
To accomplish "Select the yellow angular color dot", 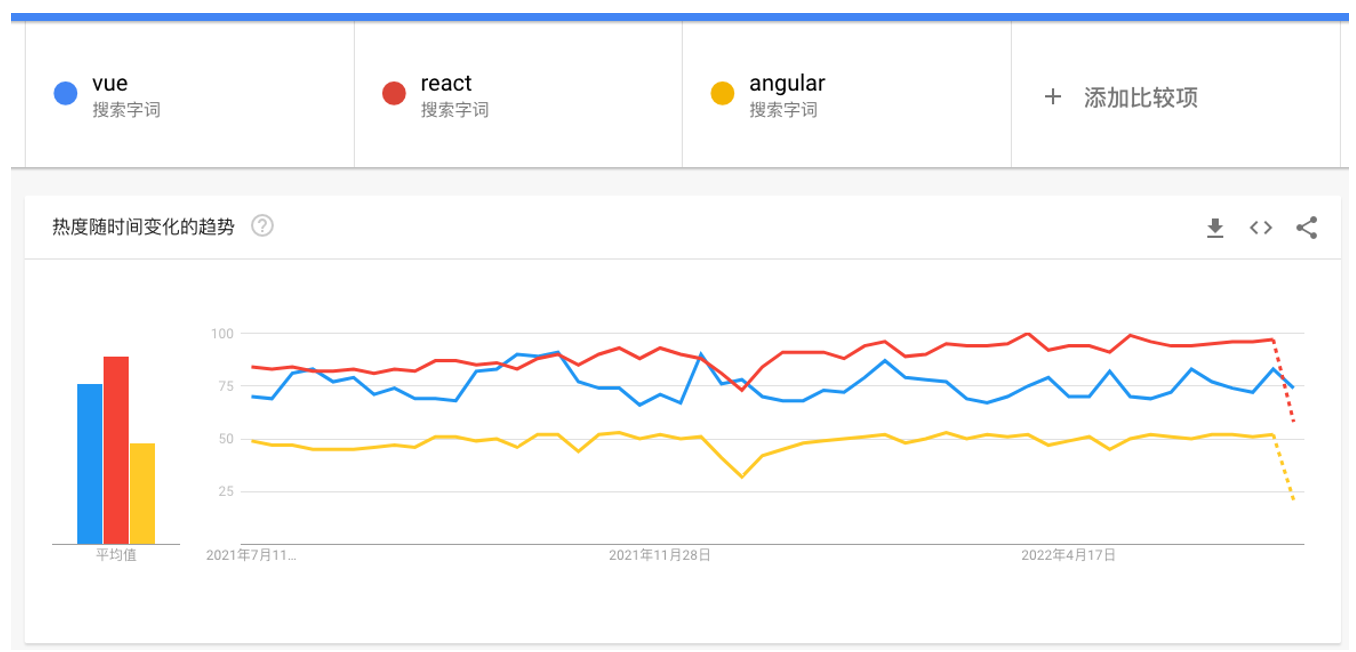I will tap(723, 93).
